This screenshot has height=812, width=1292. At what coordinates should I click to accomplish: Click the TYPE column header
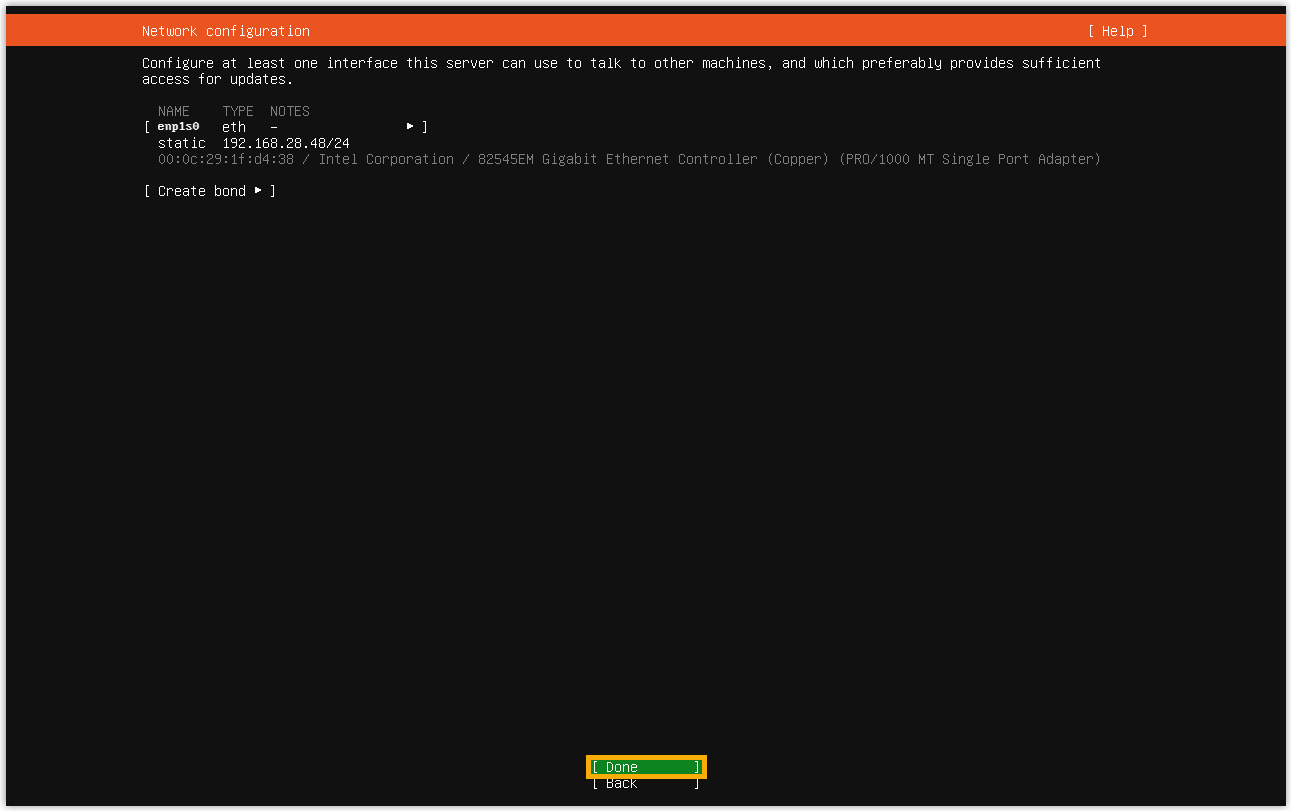(237, 111)
